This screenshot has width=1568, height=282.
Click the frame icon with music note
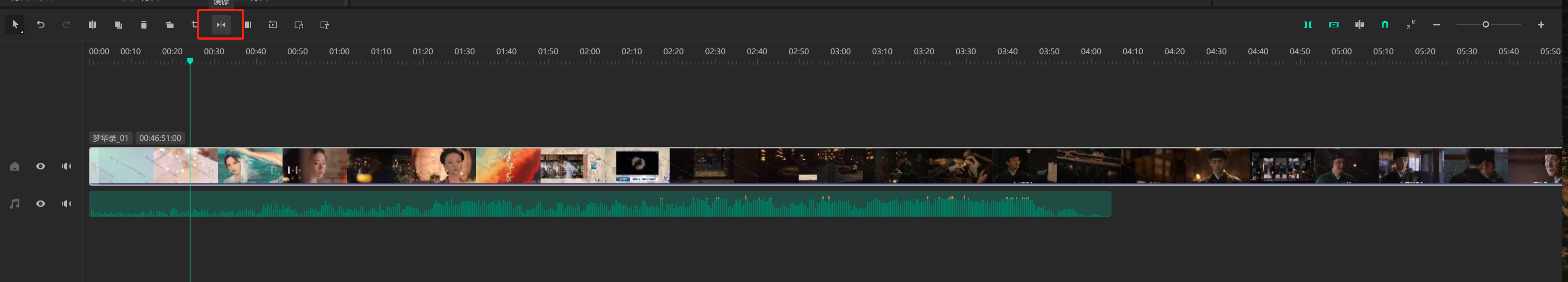pyautogui.click(x=299, y=25)
